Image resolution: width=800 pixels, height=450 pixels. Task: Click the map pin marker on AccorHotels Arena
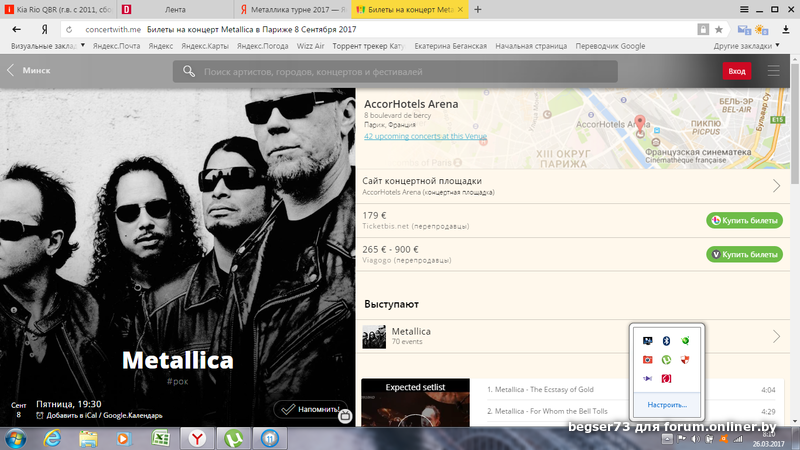[x=640, y=124]
